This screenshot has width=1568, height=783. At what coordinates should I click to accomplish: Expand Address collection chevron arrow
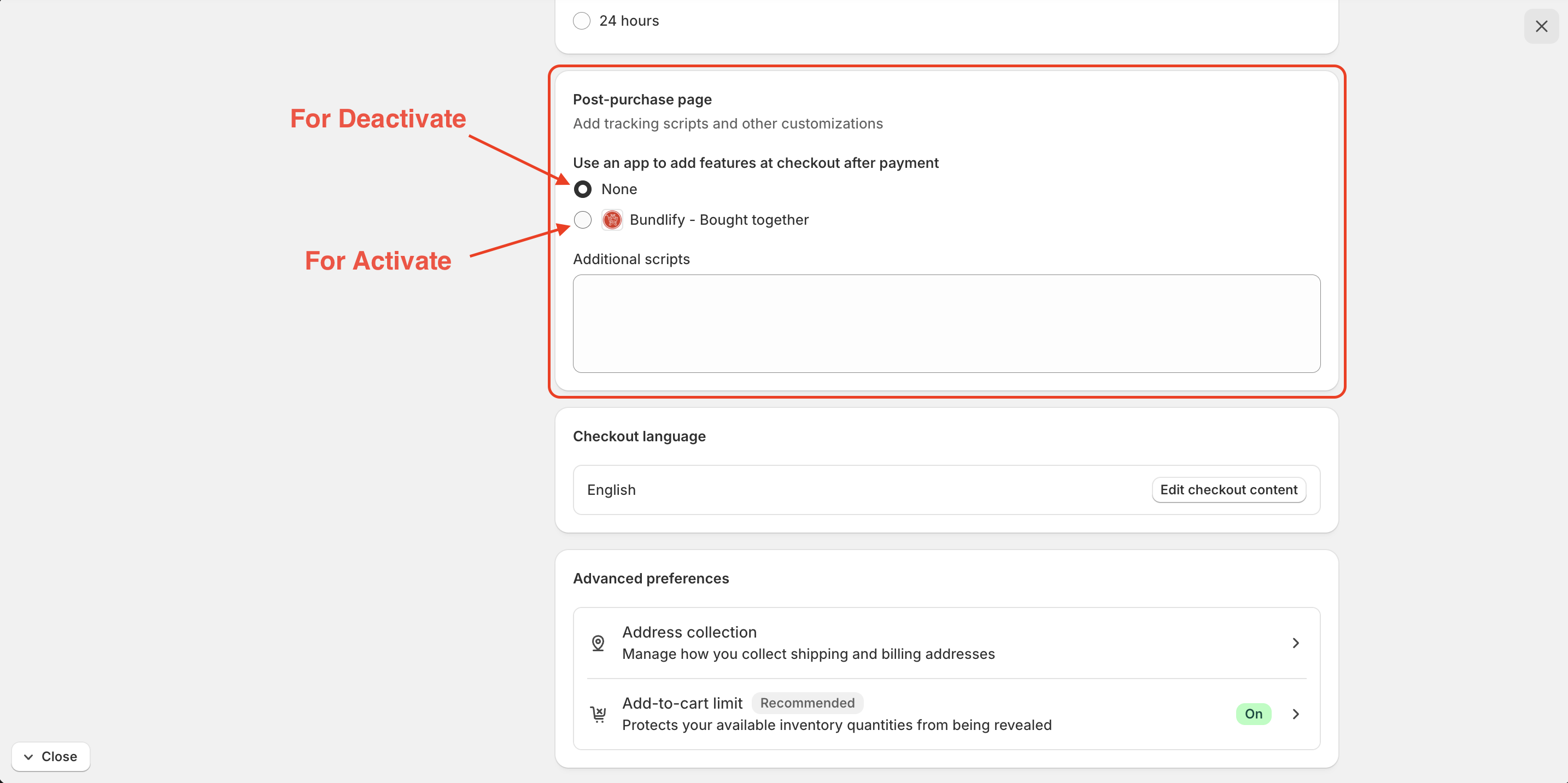point(1295,643)
